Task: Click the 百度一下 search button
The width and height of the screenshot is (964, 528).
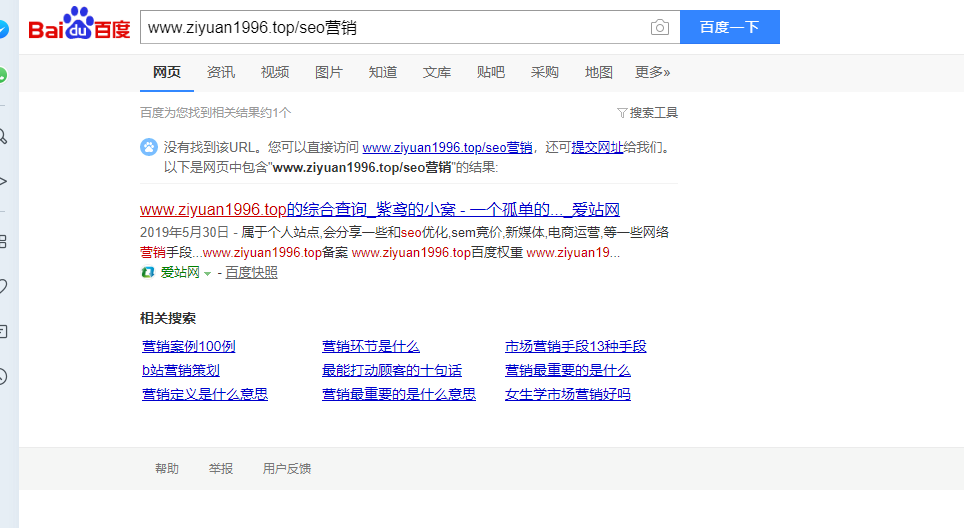Action: 730,27
